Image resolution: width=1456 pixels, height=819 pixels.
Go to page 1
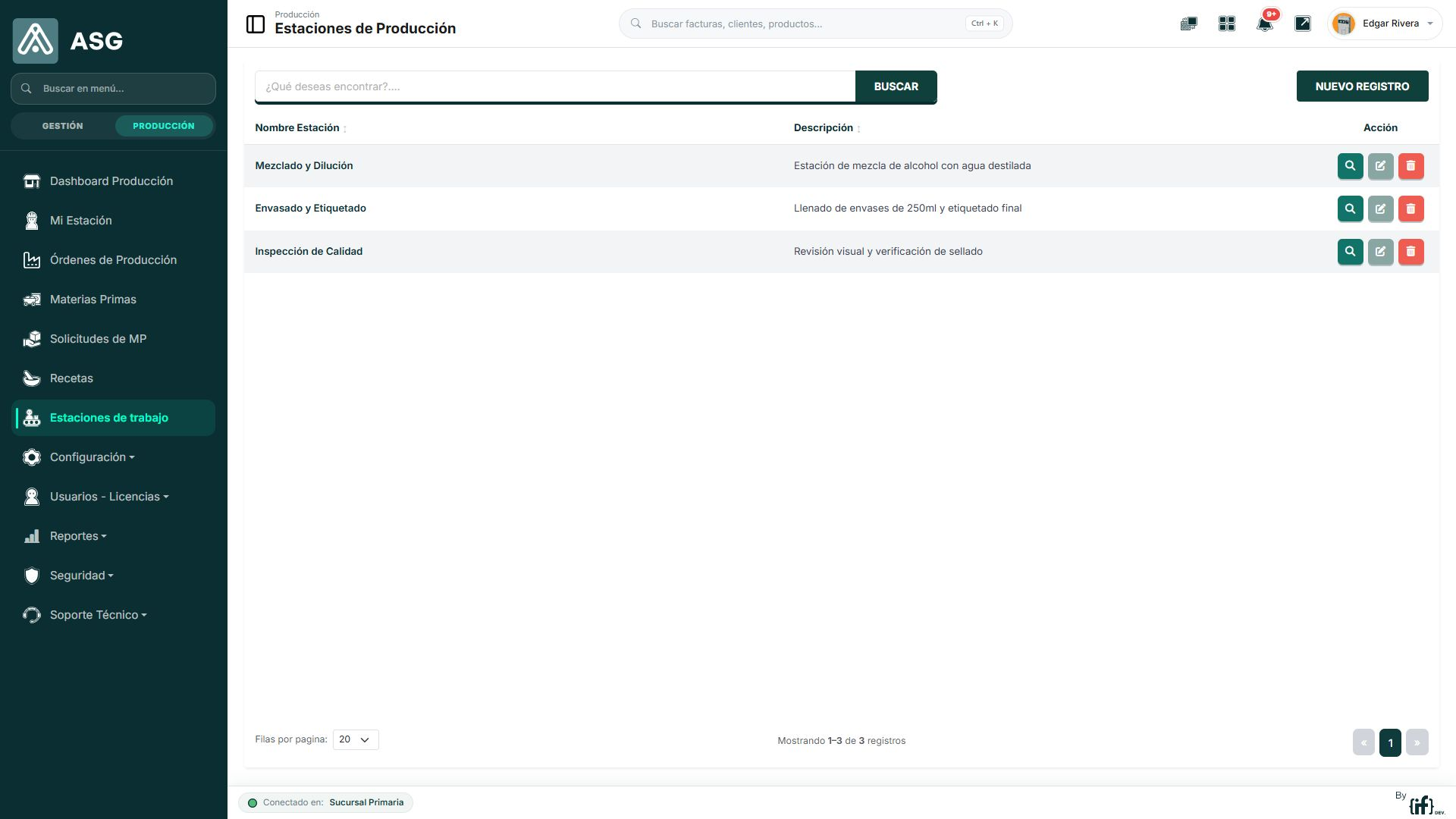click(1390, 742)
